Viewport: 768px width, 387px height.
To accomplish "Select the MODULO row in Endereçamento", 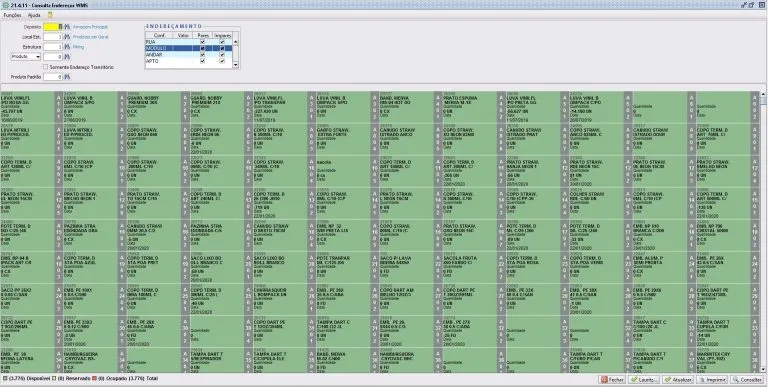I will pyautogui.click(x=188, y=48).
